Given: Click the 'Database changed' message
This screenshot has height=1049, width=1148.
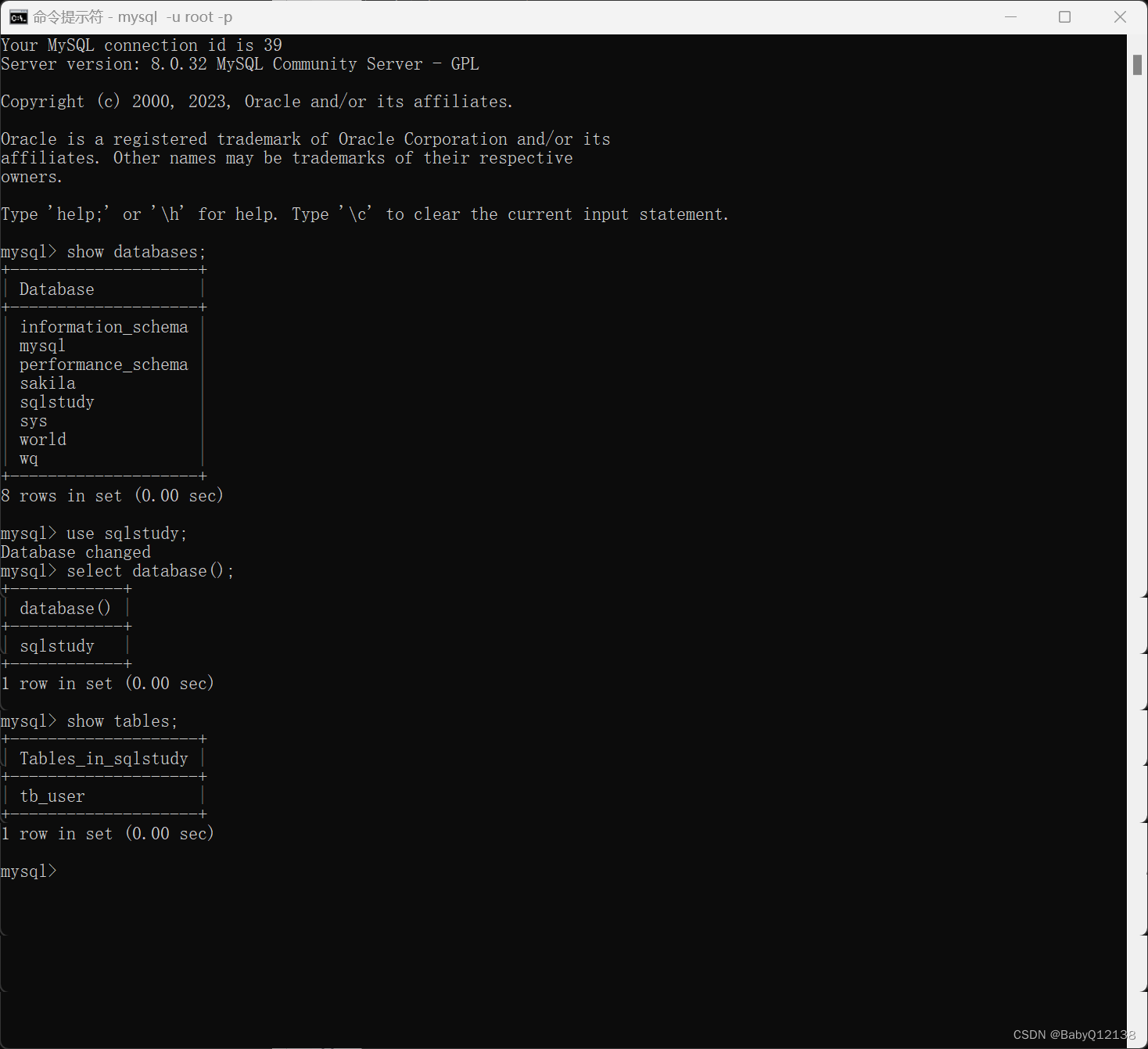Looking at the screenshot, I should pos(76,552).
